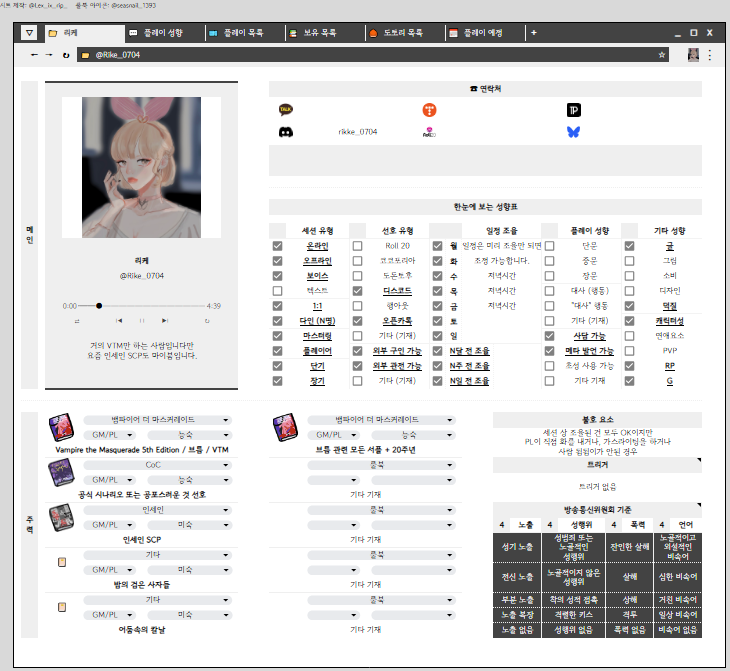Click the next track icon
Image resolution: width=730 pixels, height=671 pixels.
pyautogui.click(x=165, y=321)
